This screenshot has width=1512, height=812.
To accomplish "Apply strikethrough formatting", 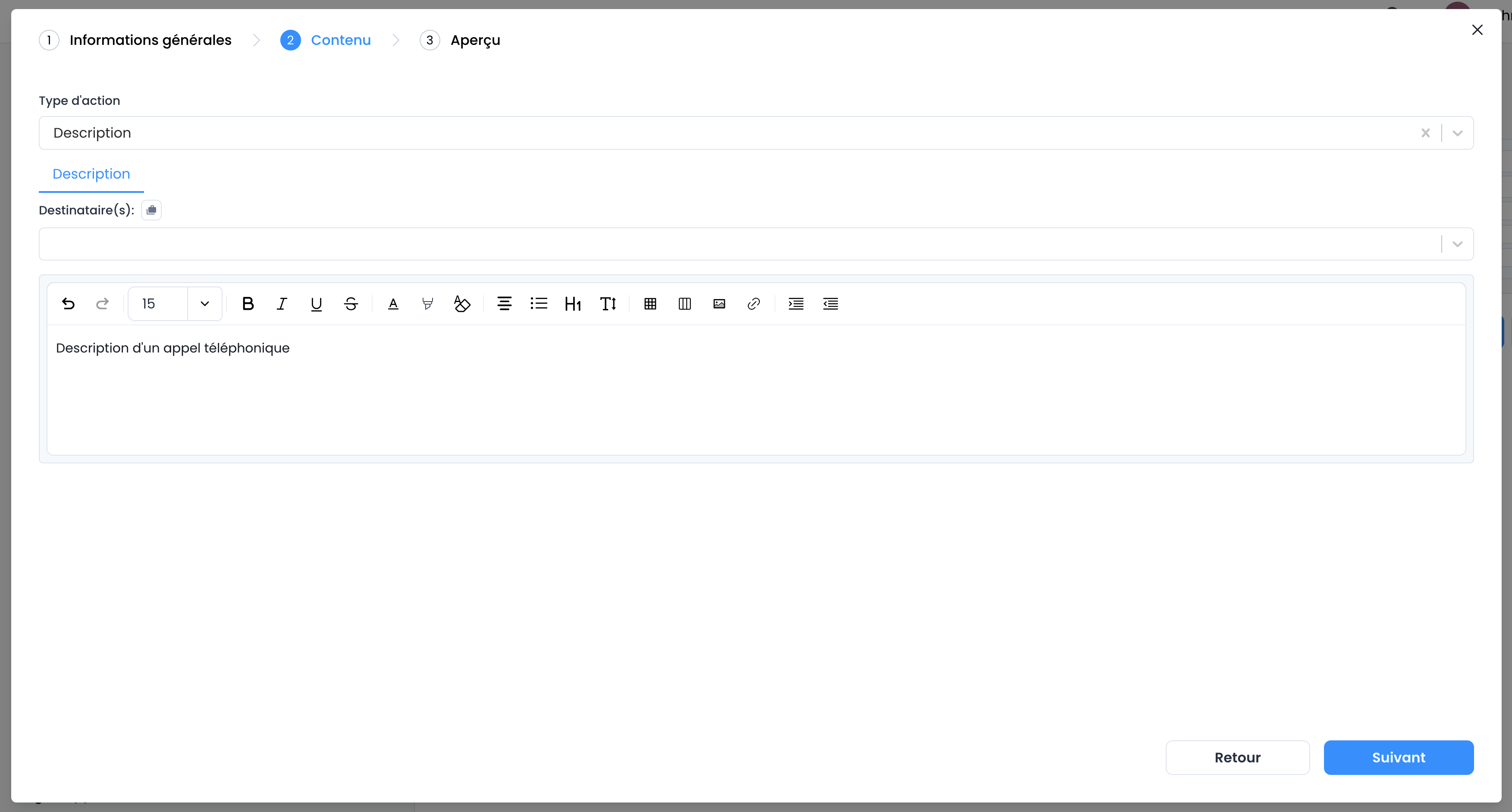I will click(351, 304).
